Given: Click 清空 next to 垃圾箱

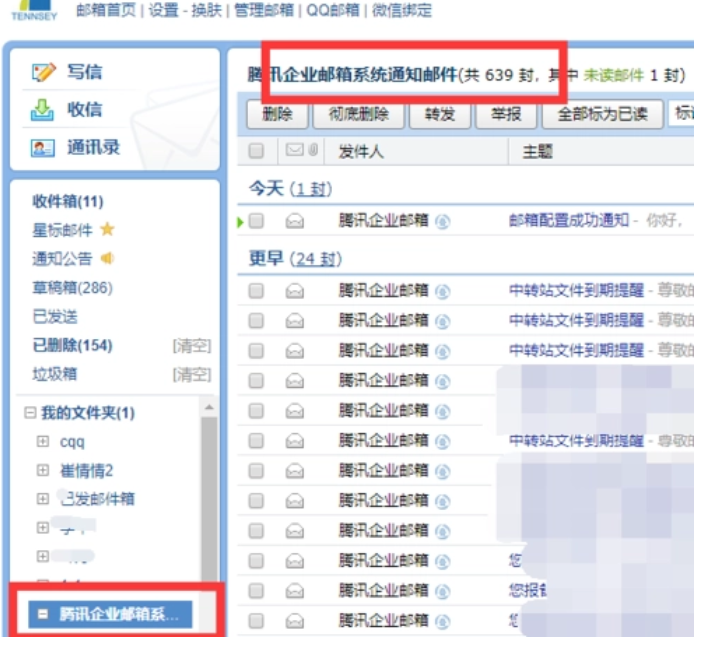Looking at the screenshot, I should pos(192,374).
